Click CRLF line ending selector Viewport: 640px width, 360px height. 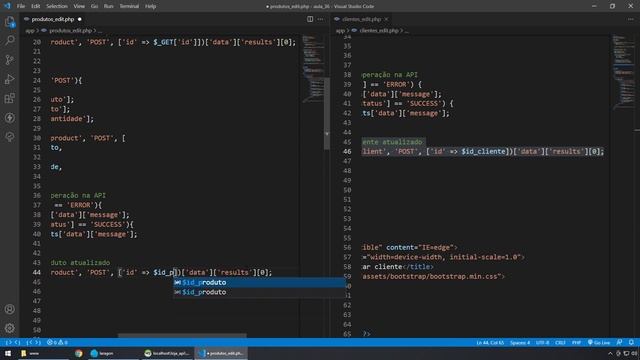tap(560, 342)
